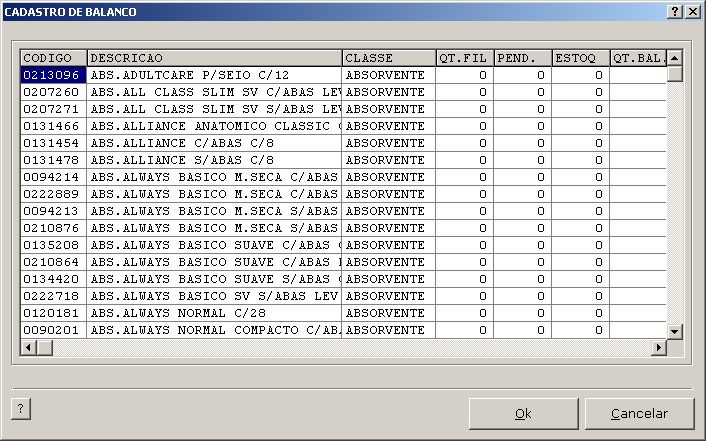Click the horizontal scrollbar right arrow
The image size is (706, 441).
(659, 347)
